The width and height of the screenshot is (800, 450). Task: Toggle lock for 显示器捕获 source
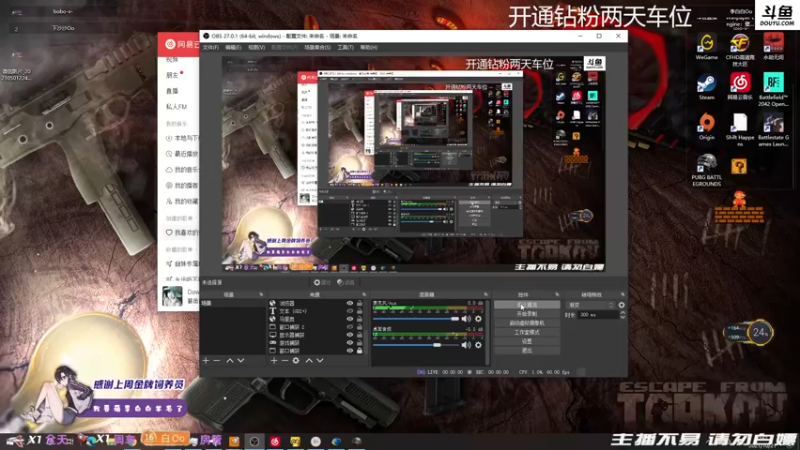point(360,335)
